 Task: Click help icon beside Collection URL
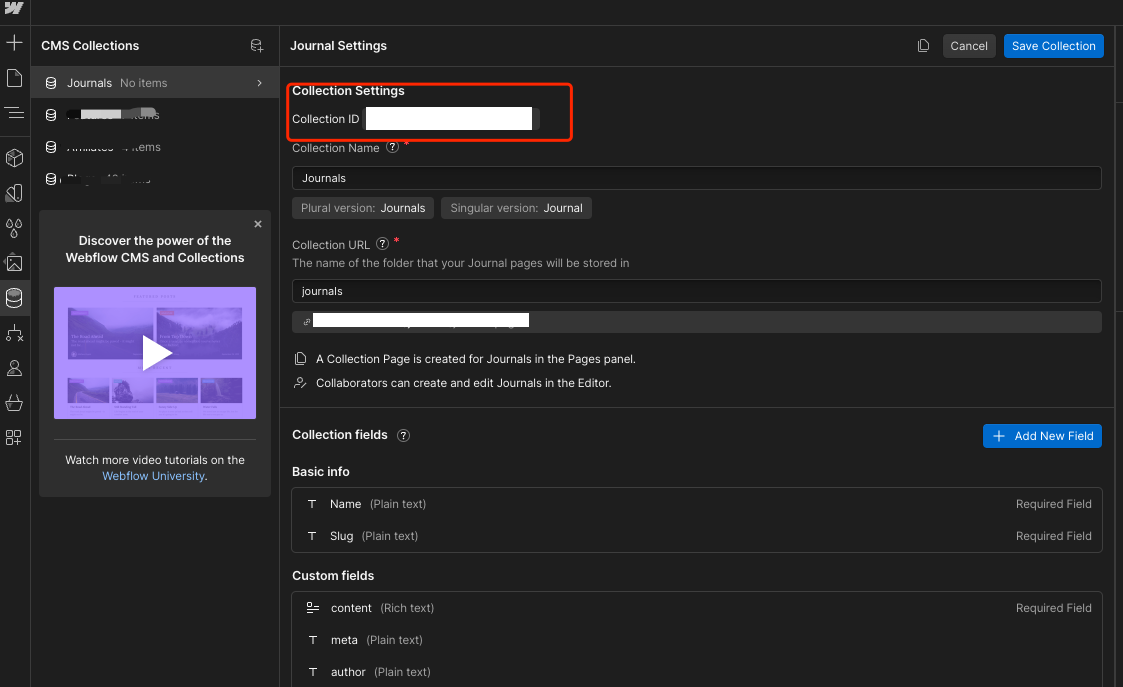pos(382,244)
